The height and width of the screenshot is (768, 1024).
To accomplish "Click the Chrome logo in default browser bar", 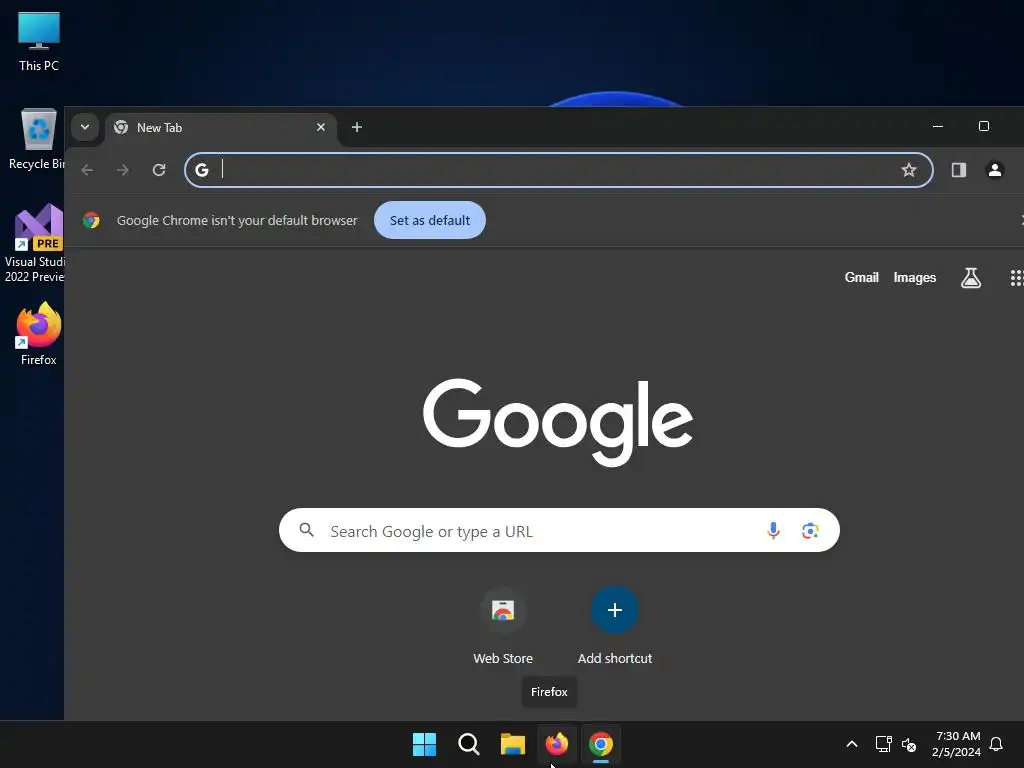I will tap(91, 220).
